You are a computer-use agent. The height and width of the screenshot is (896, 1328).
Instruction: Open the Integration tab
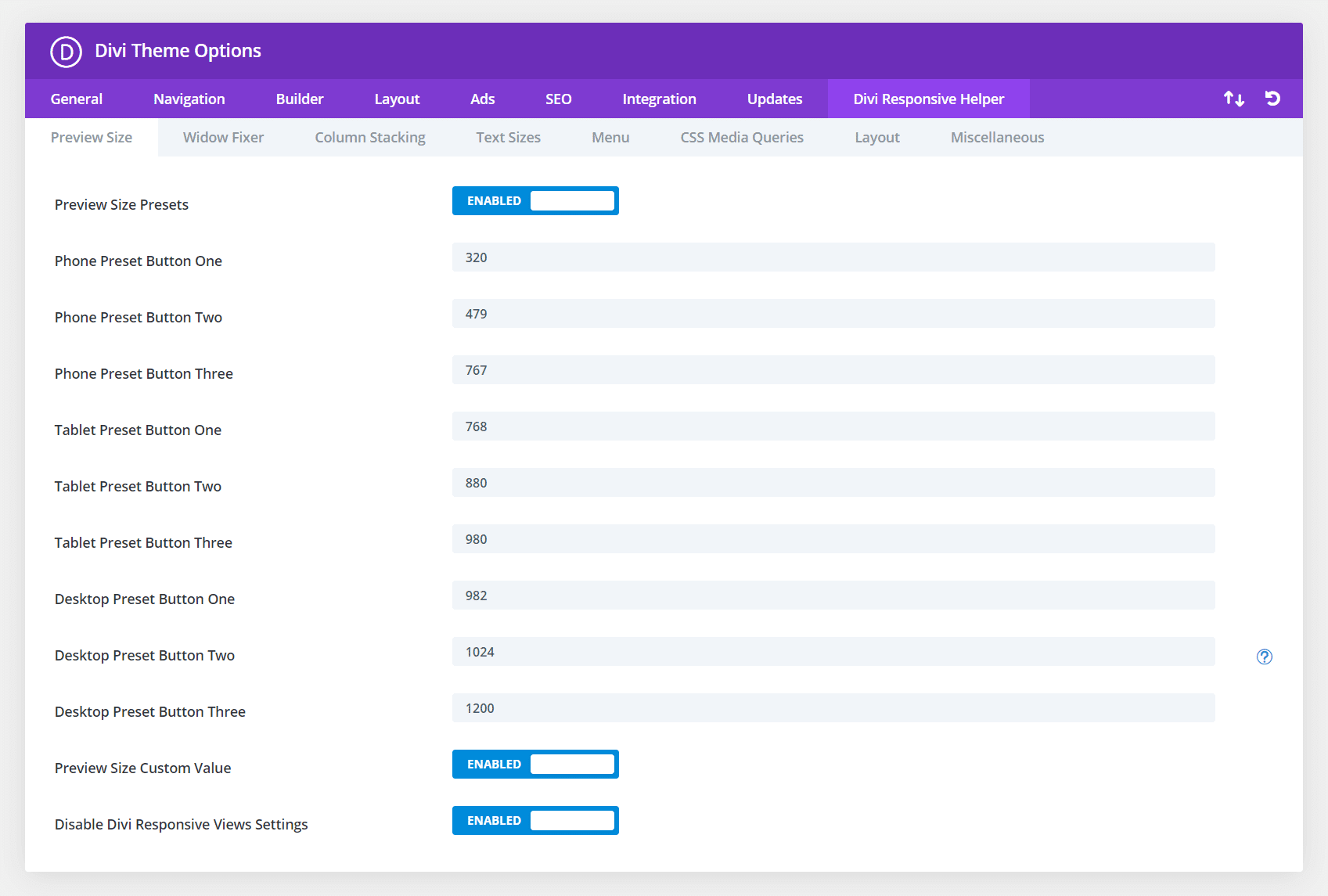pyautogui.click(x=660, y=99)
